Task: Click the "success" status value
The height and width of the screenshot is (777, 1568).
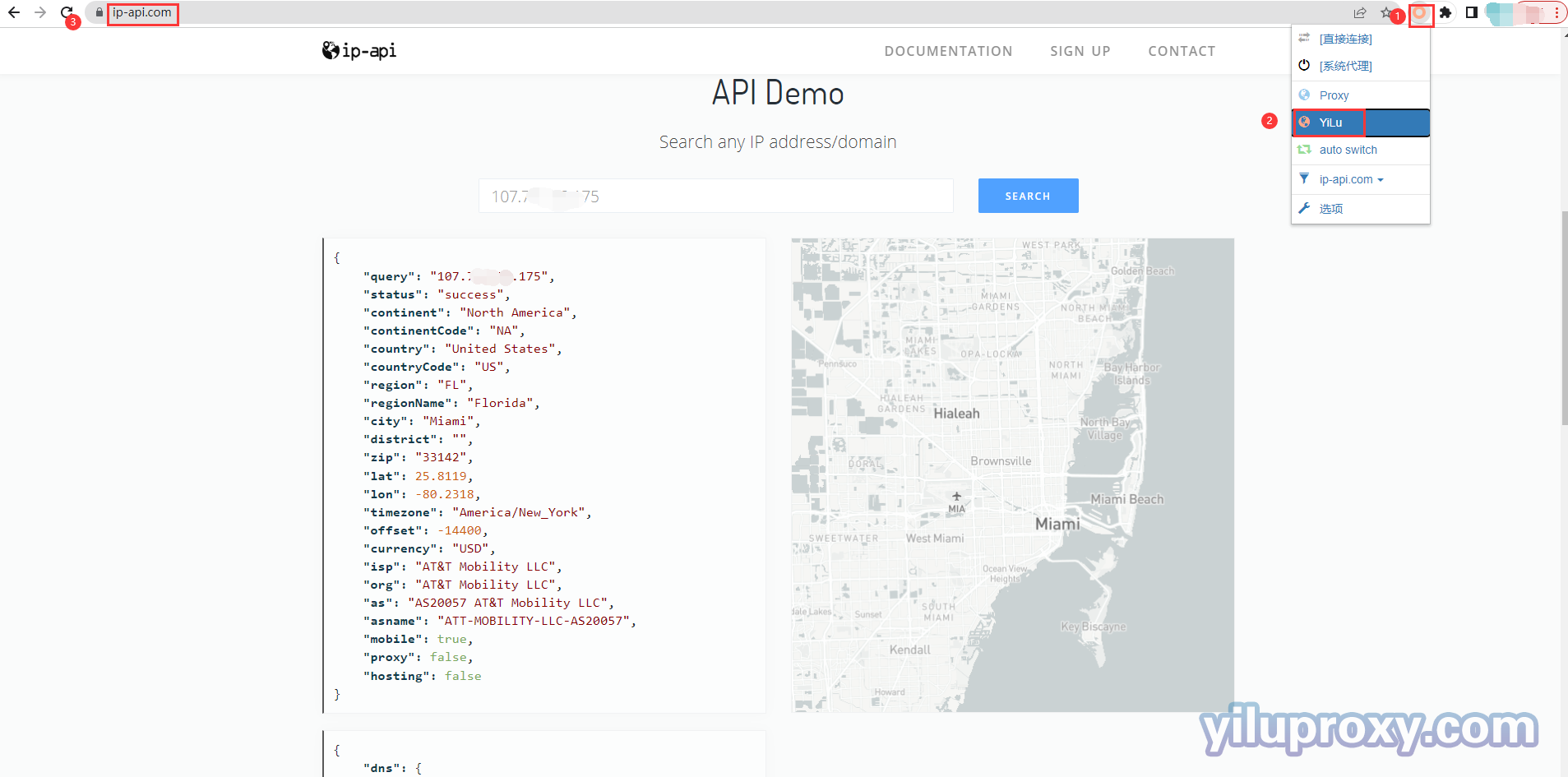Action: click(470, 294)
